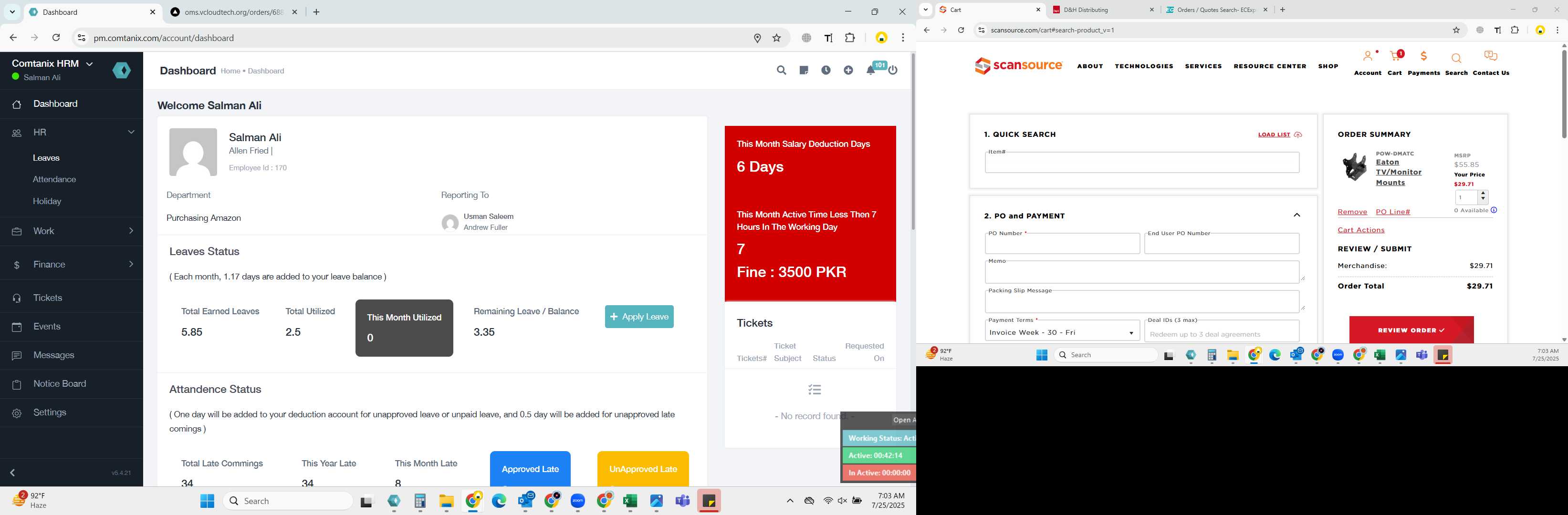Viewport: 1568px width, 515px height.
Task: Bookmark the scansource.com page with star icon
Action: (x=1457, y=31)
